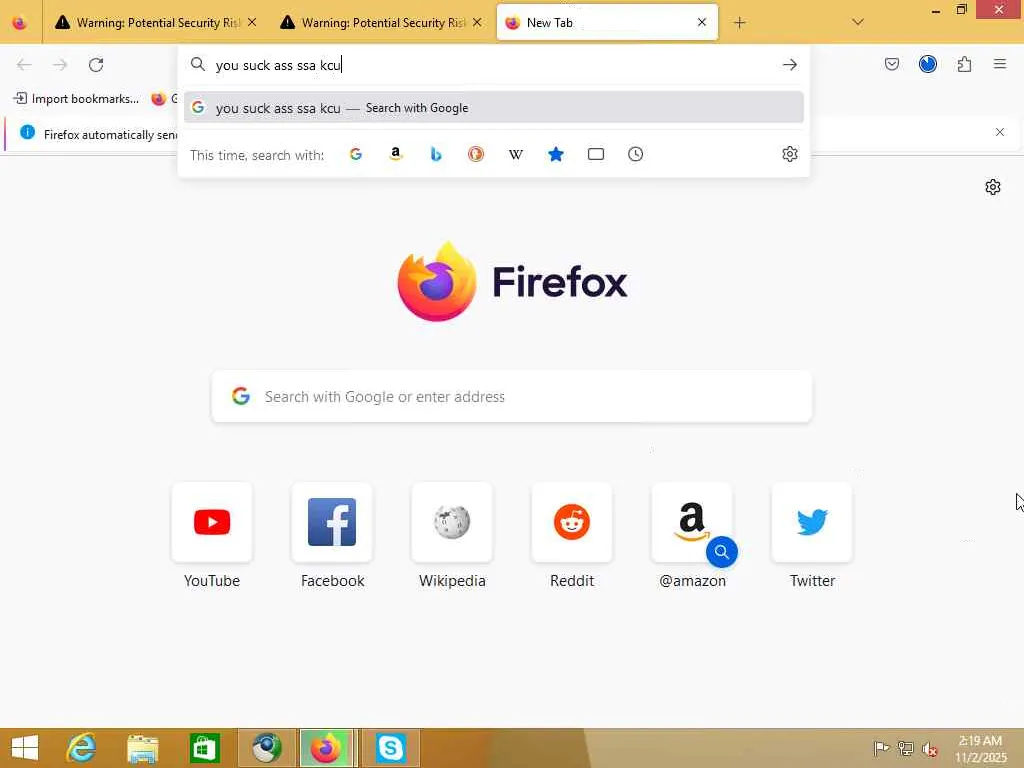Search this time with Amazon icon
This screenshot has height=768, width=1024.
coord(396,154)
